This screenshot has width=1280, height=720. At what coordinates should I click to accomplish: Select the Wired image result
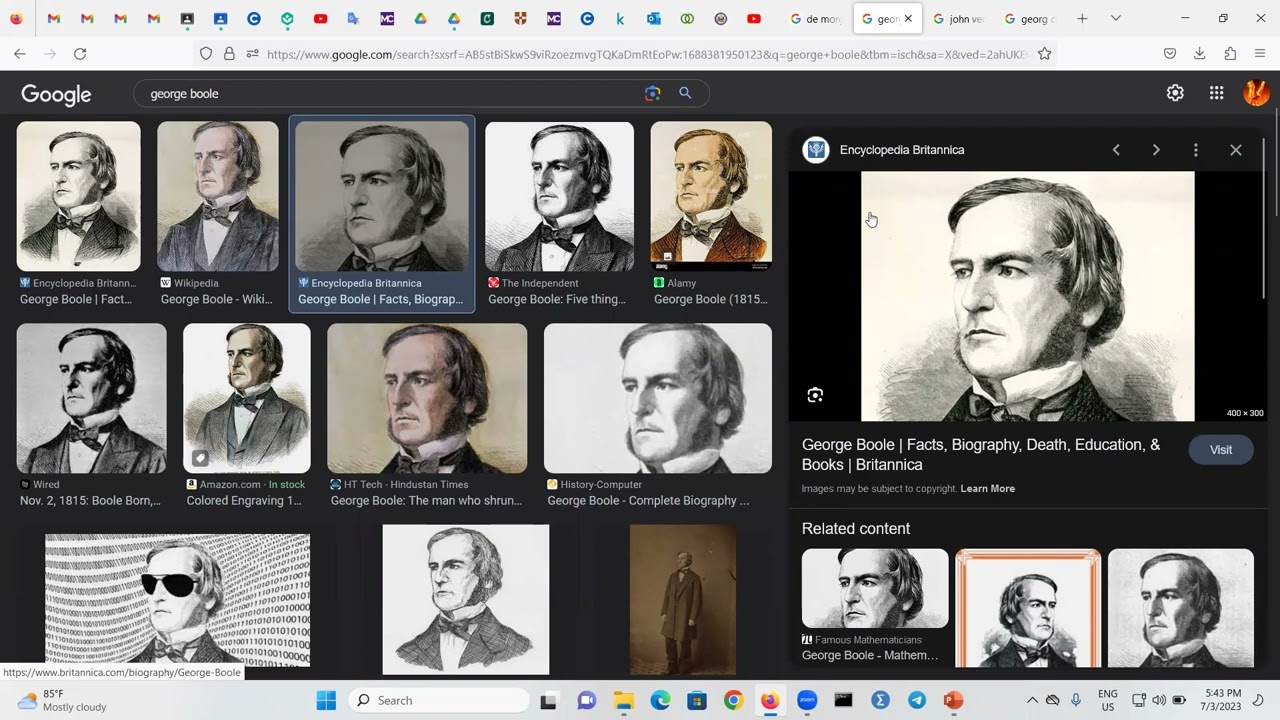(91, 398)
